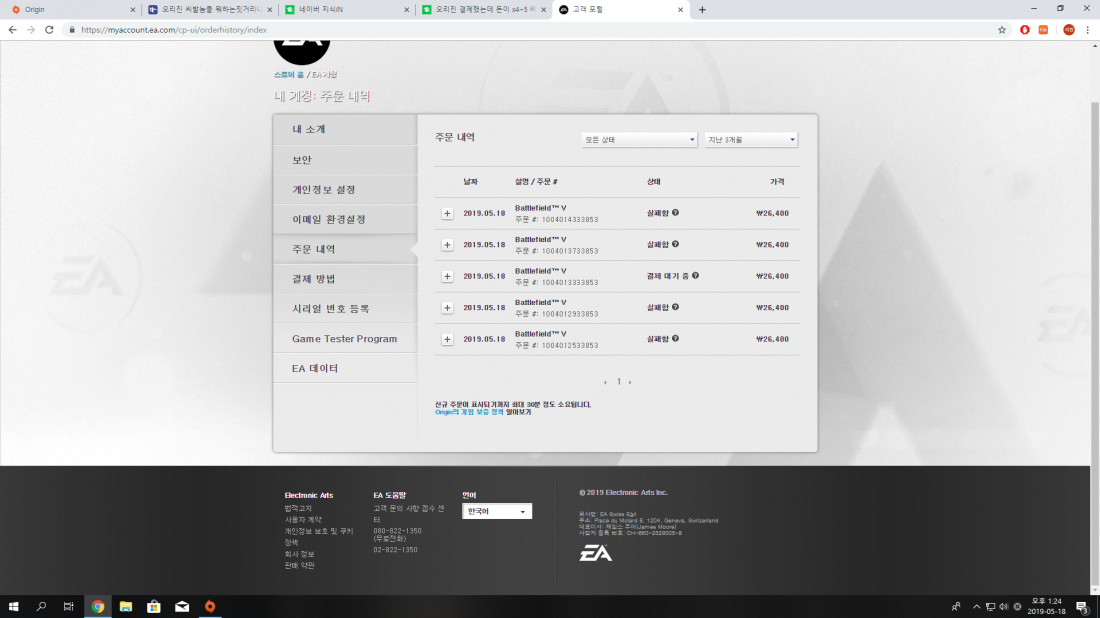
Task: Expand order 1004012533853 row
Action: click(447, 340)
